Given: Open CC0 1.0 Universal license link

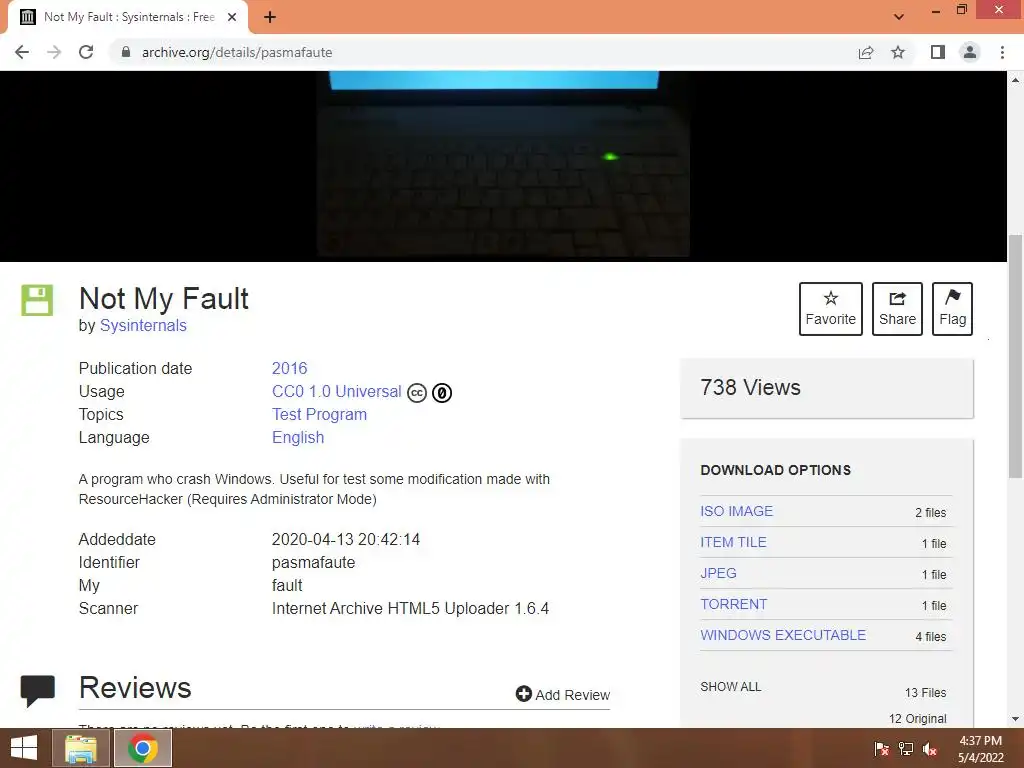Looking at the screenshot, I should coord(336,391).
